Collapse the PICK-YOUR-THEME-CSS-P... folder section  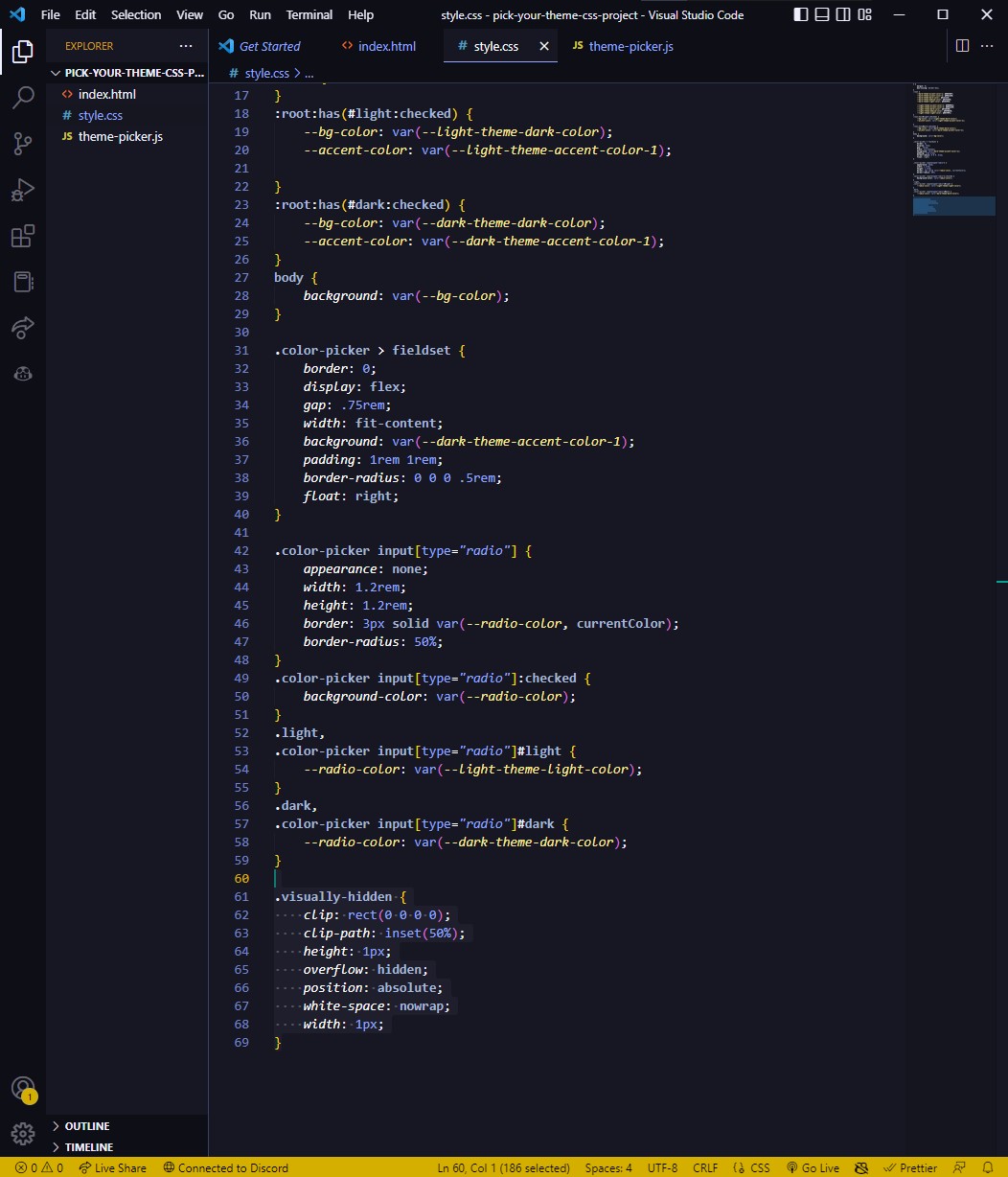[x=127, y=73]
